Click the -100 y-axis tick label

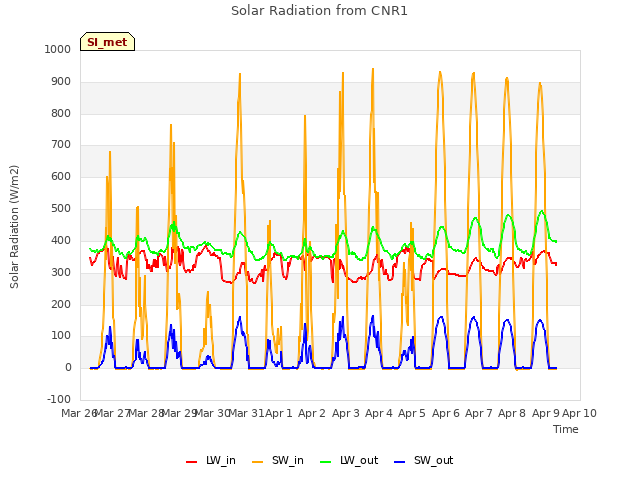(x=59, y=399)
